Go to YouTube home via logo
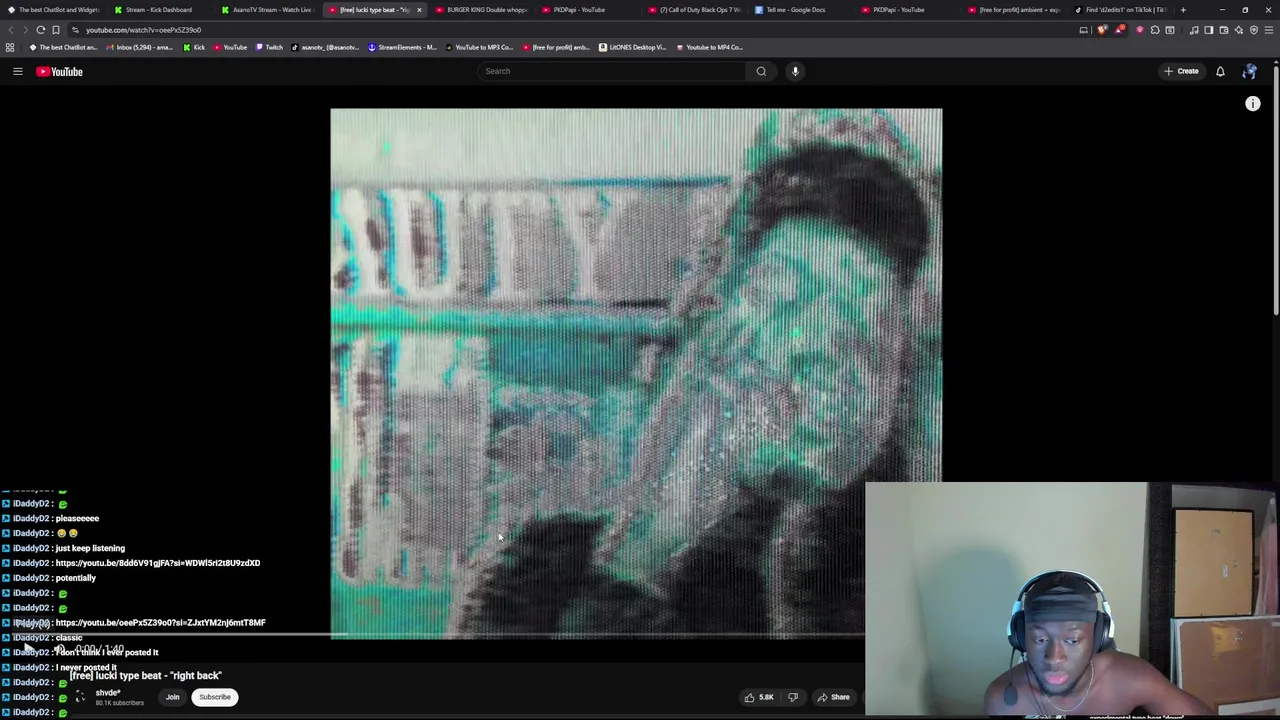This screenshot has width=1280, height=720. (59, 71)
